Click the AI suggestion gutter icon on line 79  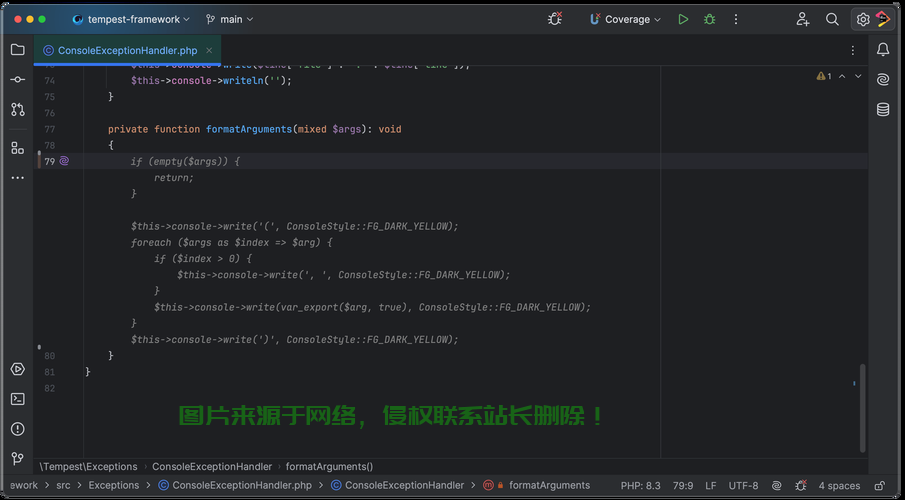(64, 161)
